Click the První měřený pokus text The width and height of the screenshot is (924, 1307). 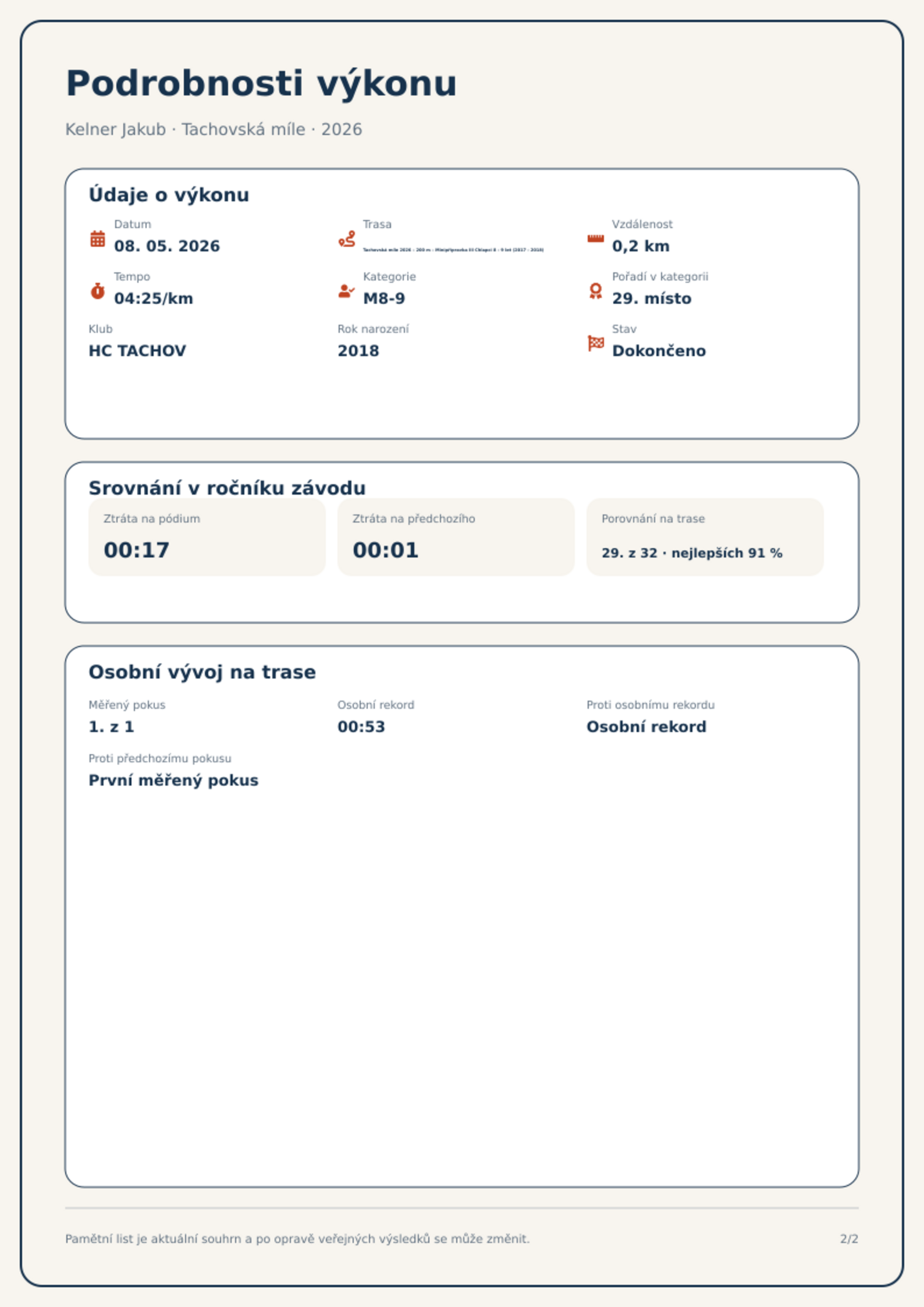pos(173,780)
